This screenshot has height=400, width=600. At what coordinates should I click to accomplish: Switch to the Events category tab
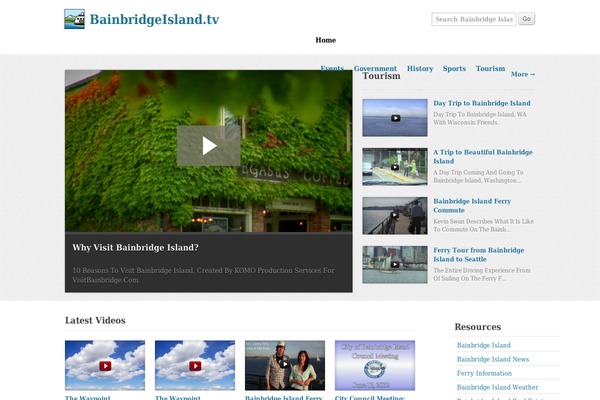(332, 69)
